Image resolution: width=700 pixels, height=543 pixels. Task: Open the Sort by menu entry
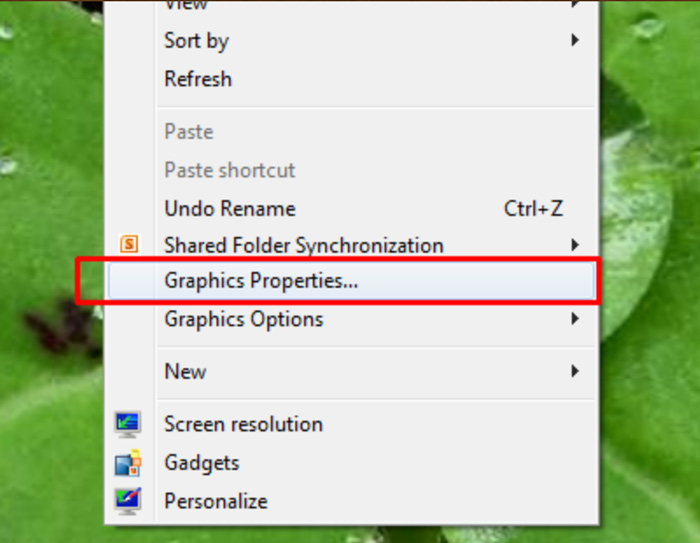click(x=196, y=41)
